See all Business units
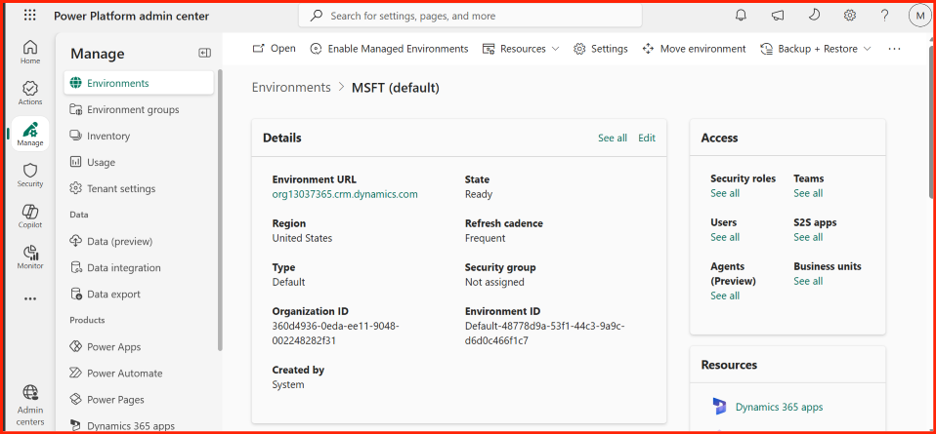The height and width of the screenshot is (434, 936). (x=808, y=281)
